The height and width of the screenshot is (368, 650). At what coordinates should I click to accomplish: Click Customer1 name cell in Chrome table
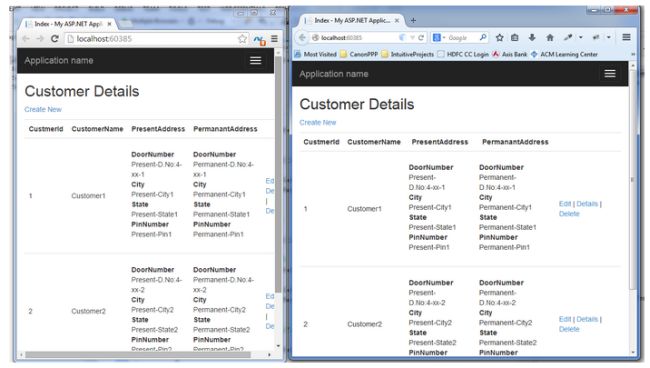click(88, 196)
